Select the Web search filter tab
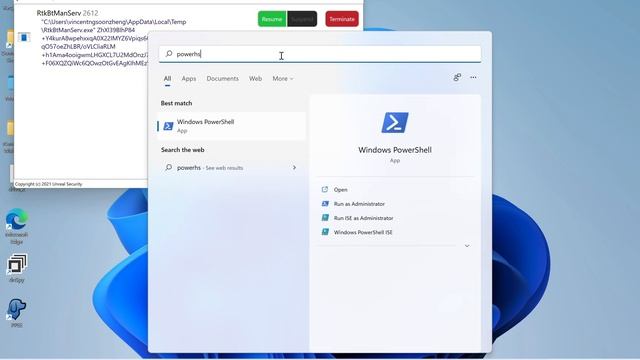Screen dimensions: 640x360 tap(256, 78)
